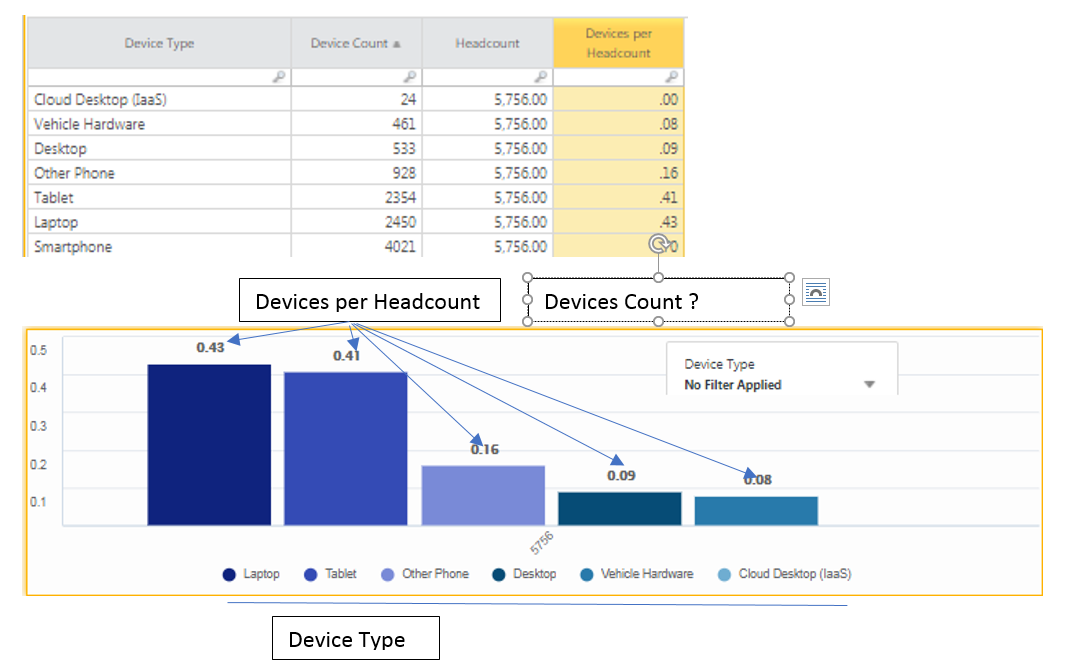Click the Headcount column search icon
This screenshot has height=664, width=1079.
541,77
